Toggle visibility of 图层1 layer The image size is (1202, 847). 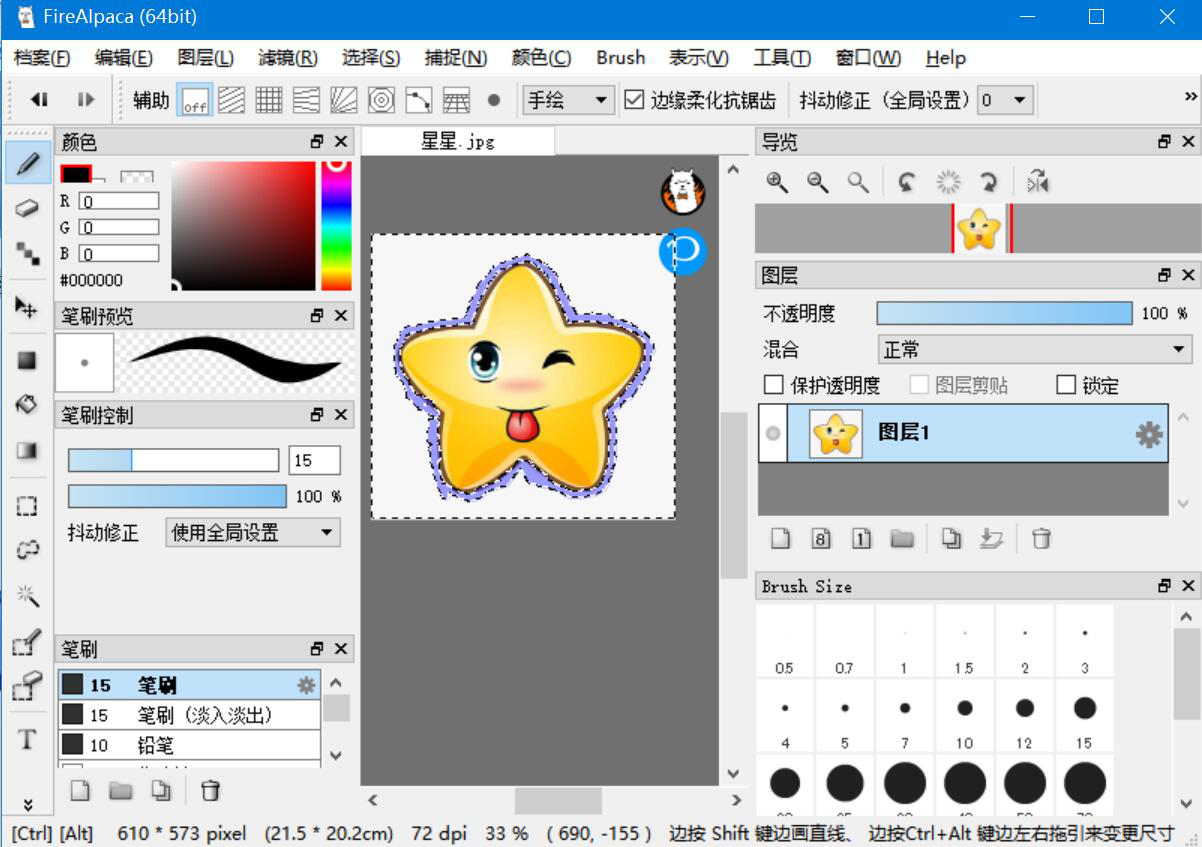click(x=772, y=434)
